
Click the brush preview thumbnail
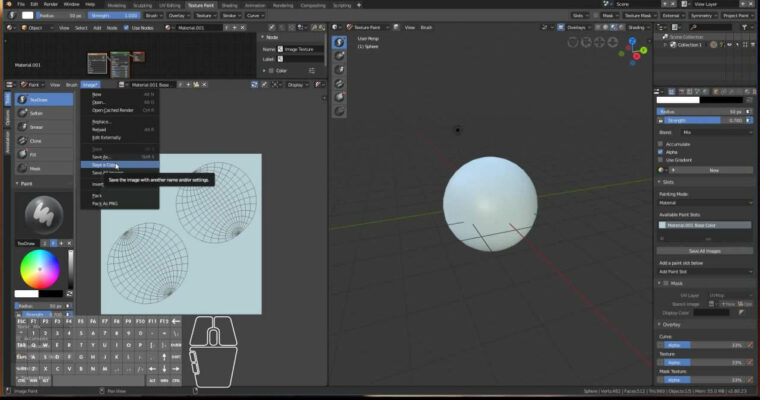(44, 214)
